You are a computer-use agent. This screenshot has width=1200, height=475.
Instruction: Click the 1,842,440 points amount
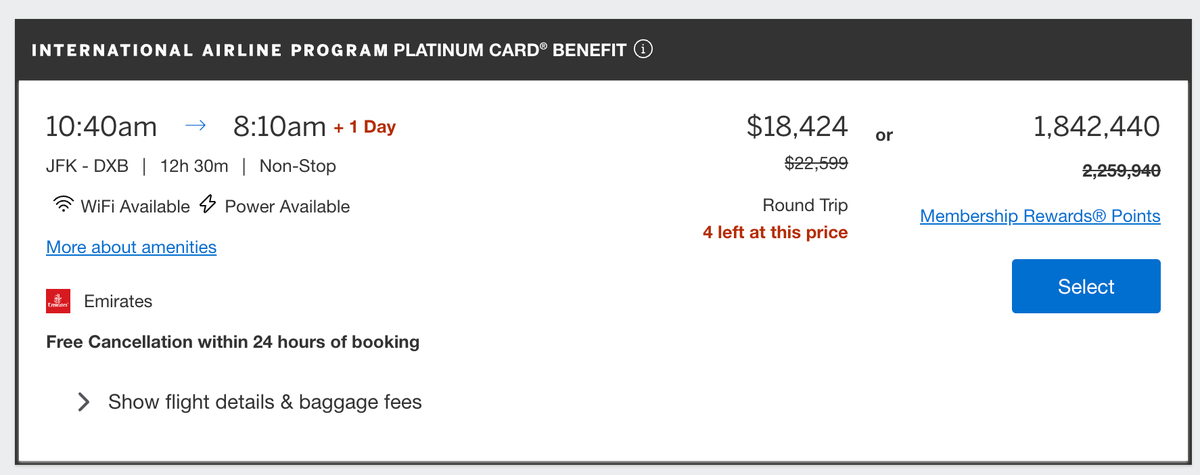point(1096,127)
